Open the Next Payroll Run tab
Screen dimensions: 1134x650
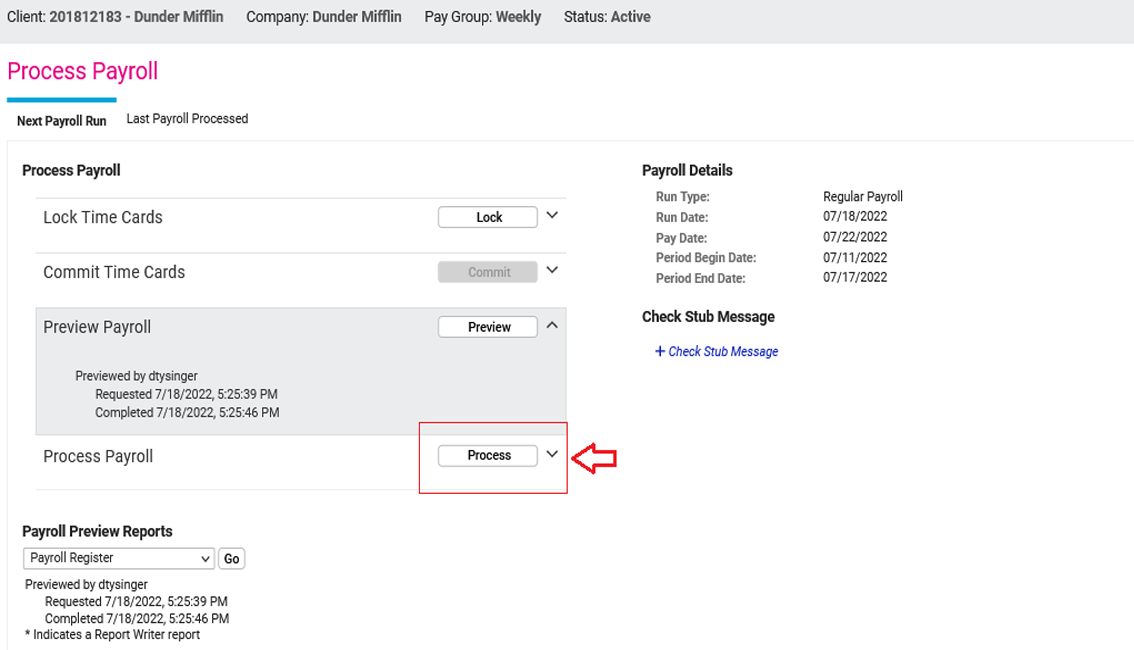pos(61,121)
